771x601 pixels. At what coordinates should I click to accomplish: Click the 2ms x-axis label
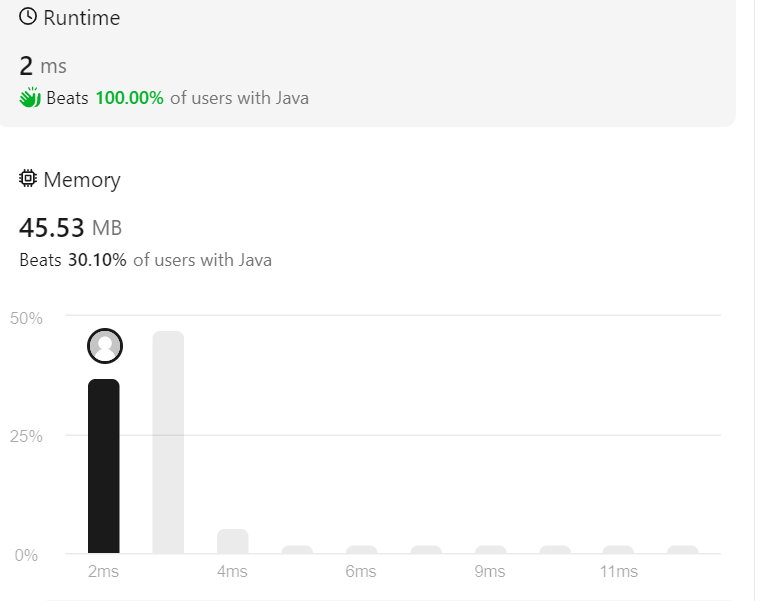point(103,571)
